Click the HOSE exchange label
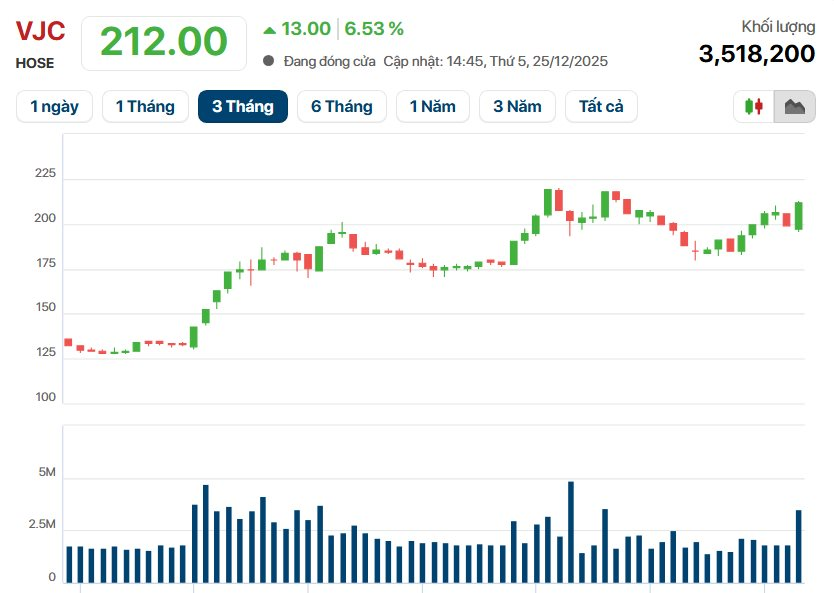The image size is (834, 593). coord(35,63)
